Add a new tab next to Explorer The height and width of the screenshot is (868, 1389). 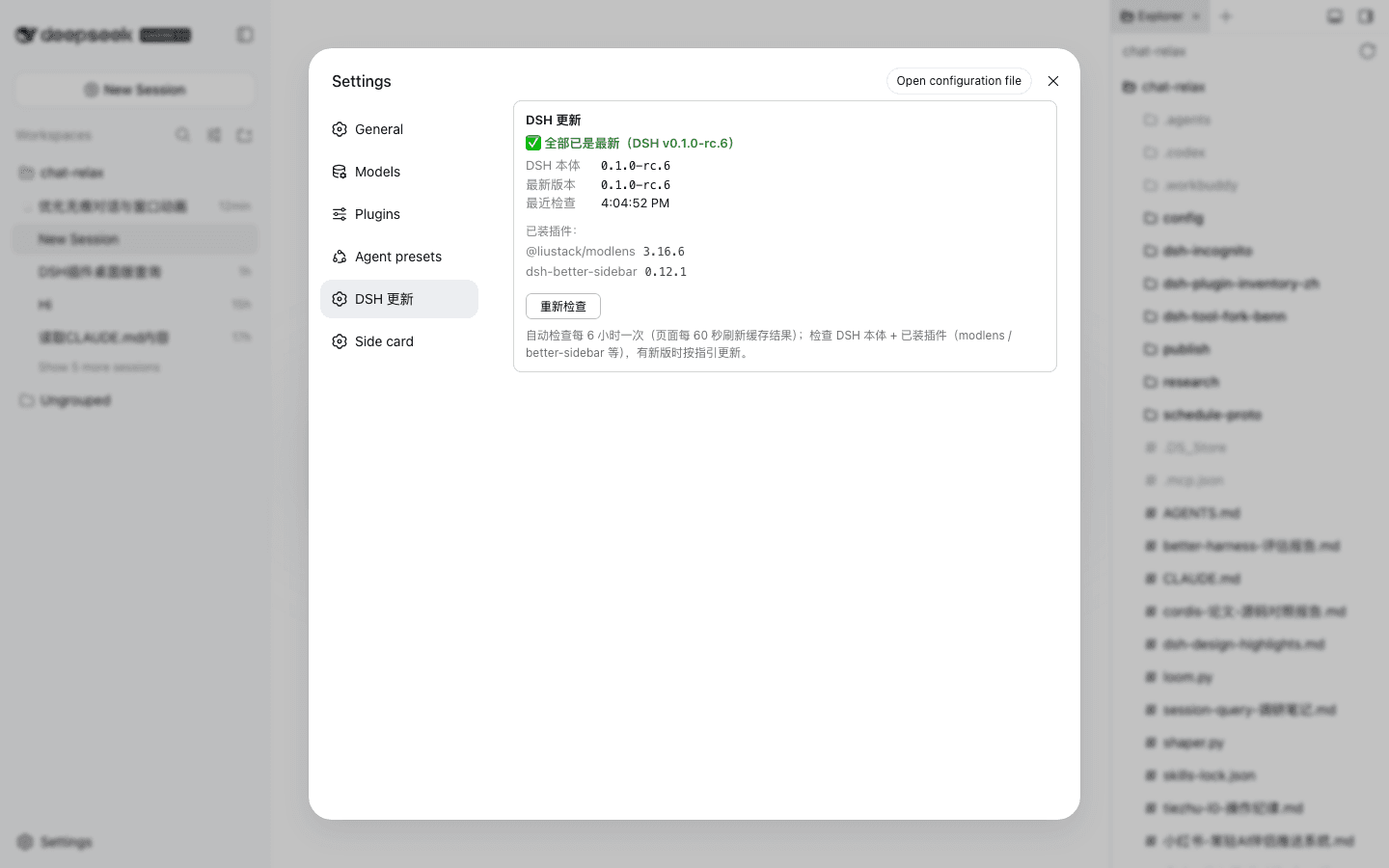coord(1226,16)
